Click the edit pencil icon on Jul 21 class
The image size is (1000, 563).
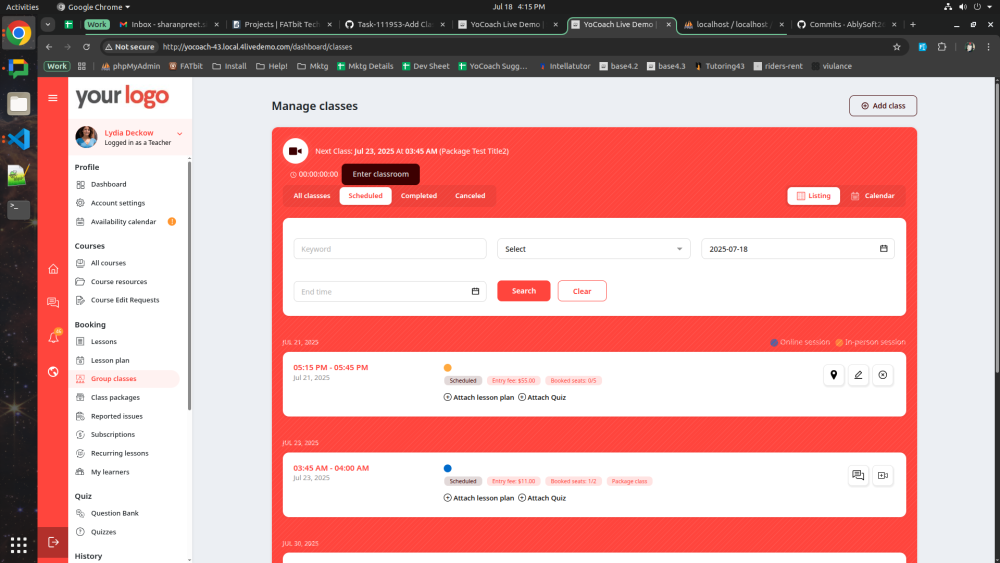(x=858, y=375)
